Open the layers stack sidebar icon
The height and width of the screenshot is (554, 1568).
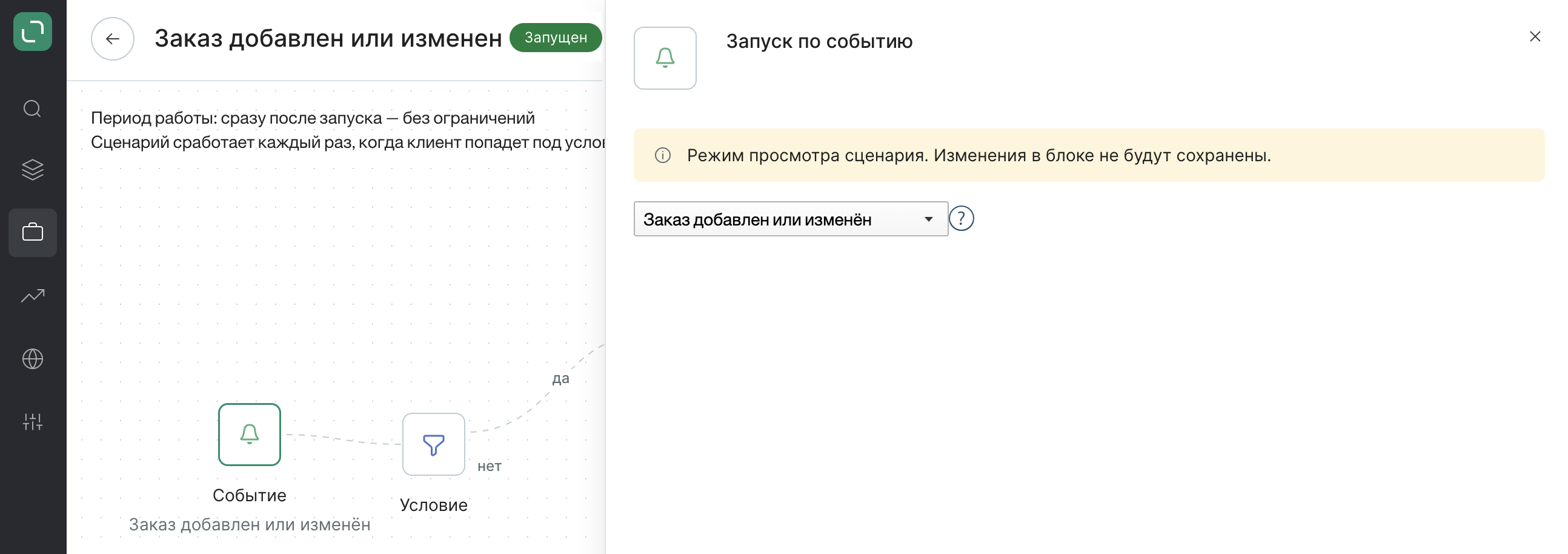click(x=32, y=170)
